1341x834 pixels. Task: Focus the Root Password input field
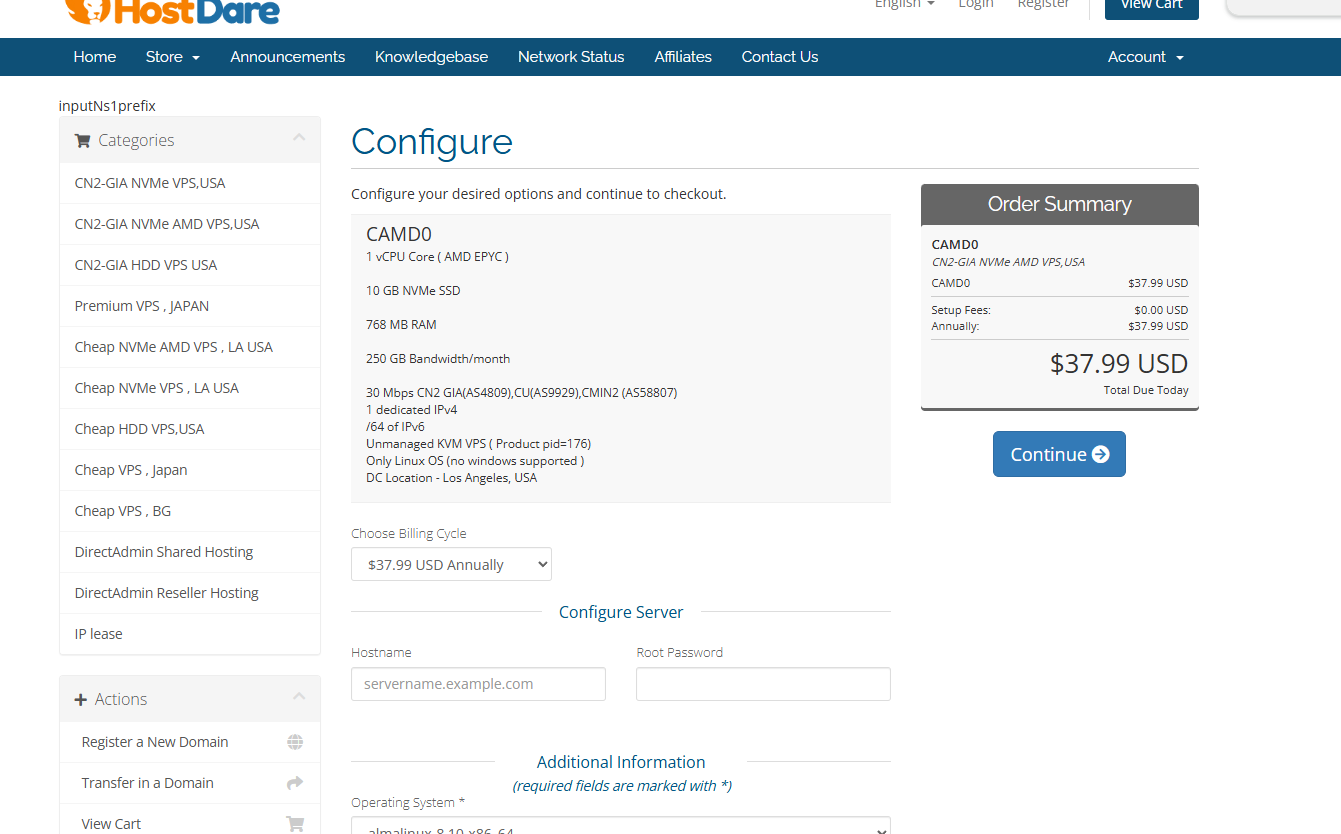point(763,684)
